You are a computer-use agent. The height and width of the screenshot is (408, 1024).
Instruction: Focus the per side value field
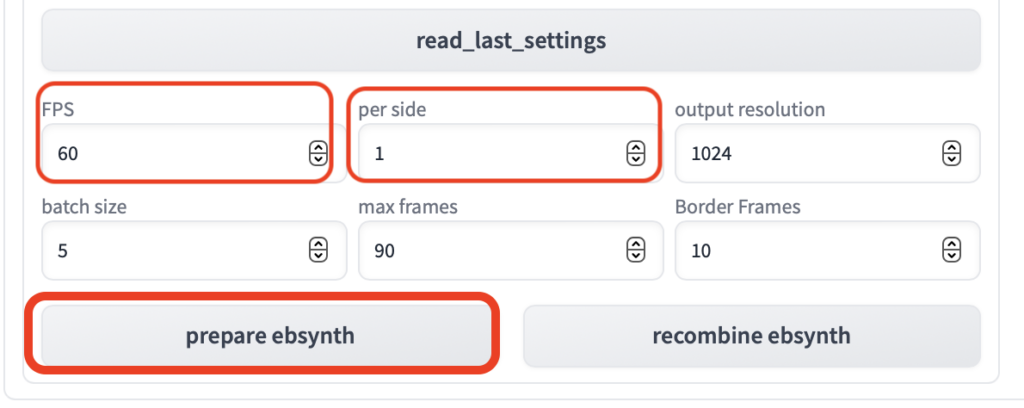point(490,153)
